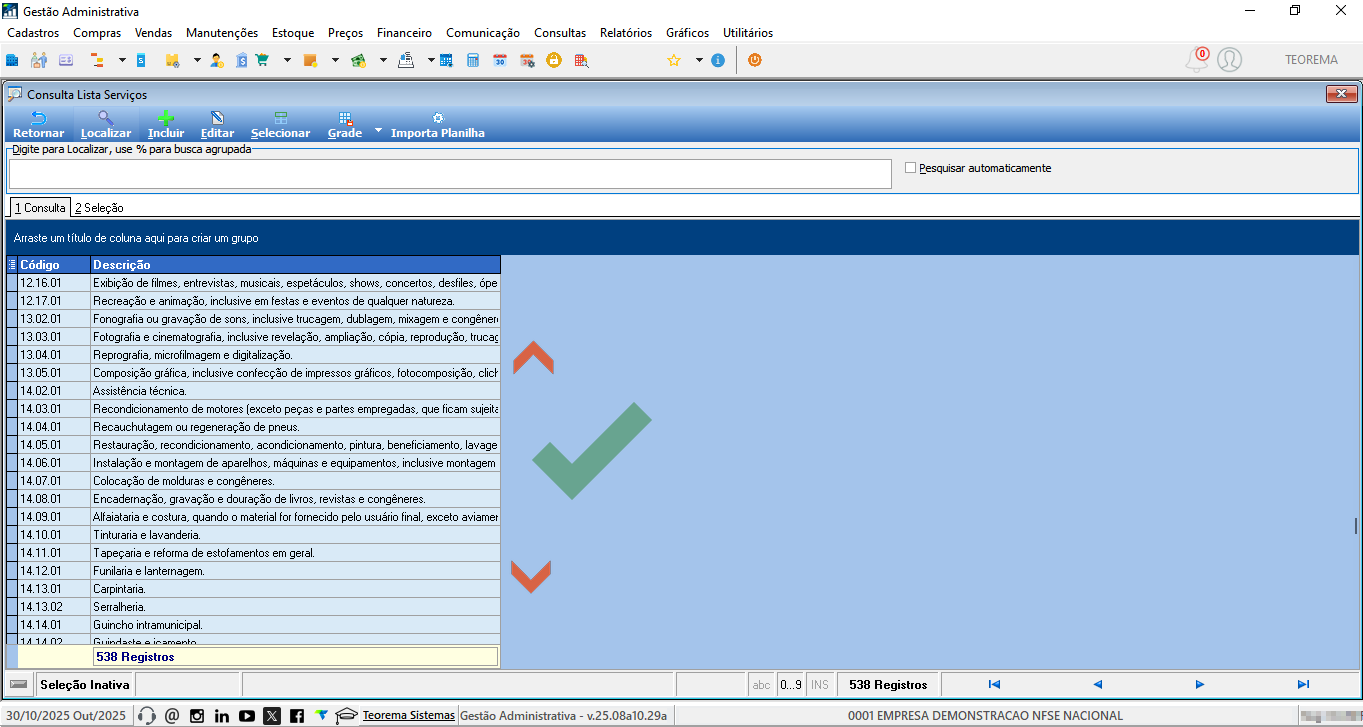The width and height of the screenshot is (1363, 727).
Task: Expand the Grade button dropdown arrow
Action: coord(378,130)
